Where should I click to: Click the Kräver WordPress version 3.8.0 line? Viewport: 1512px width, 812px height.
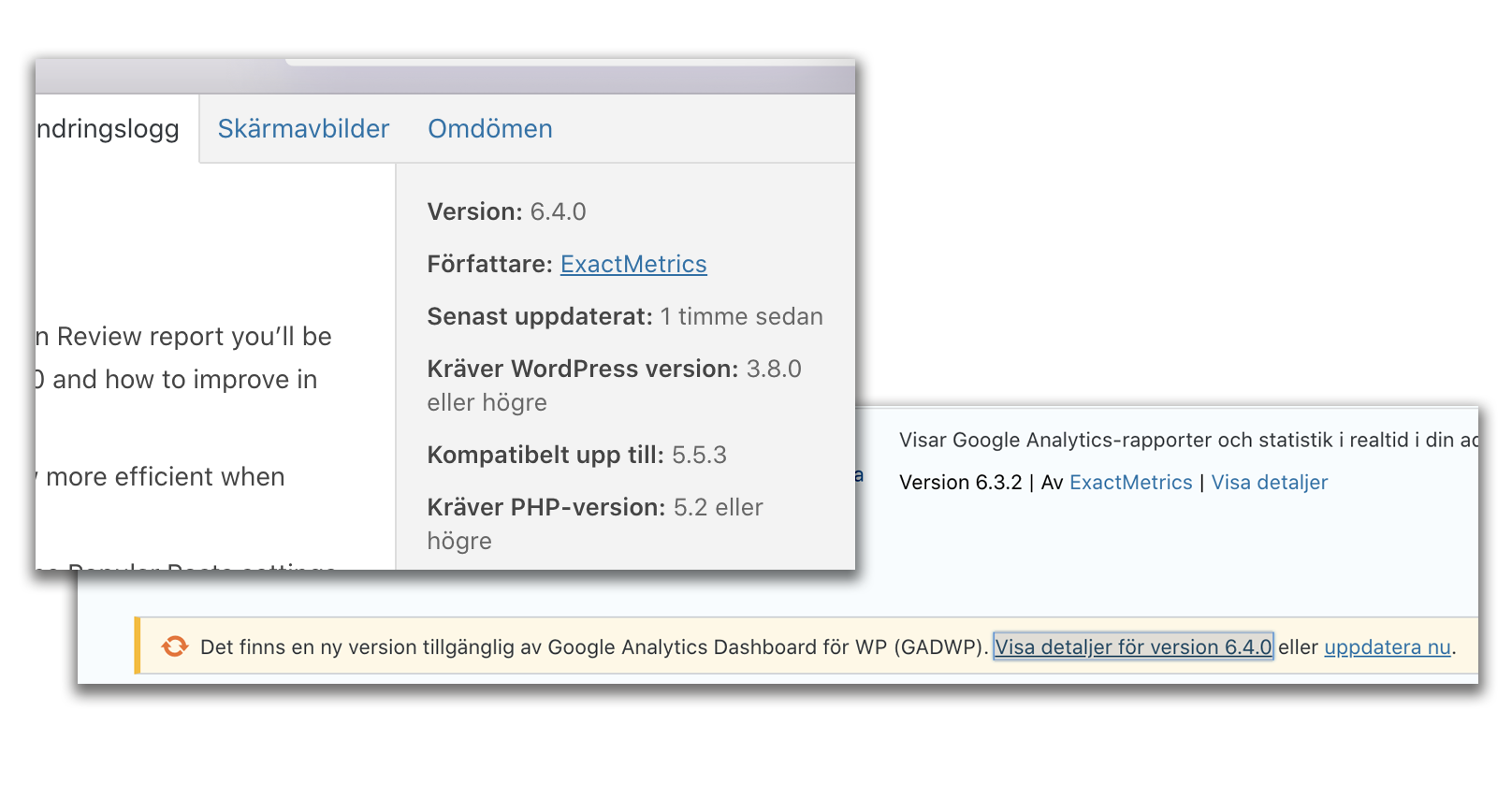(x=613, y=370)
